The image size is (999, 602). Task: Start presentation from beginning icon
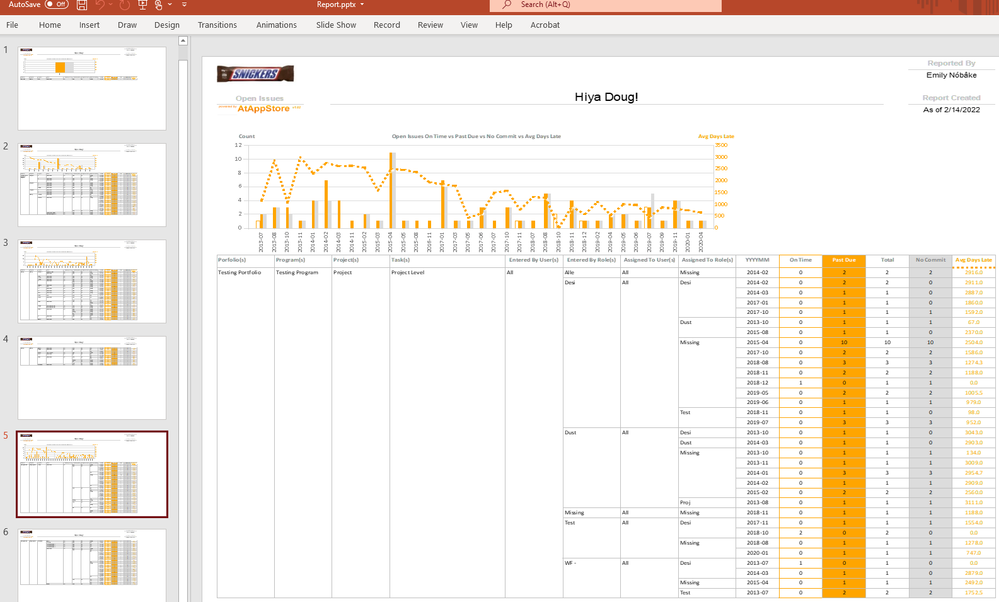(144, 5)
